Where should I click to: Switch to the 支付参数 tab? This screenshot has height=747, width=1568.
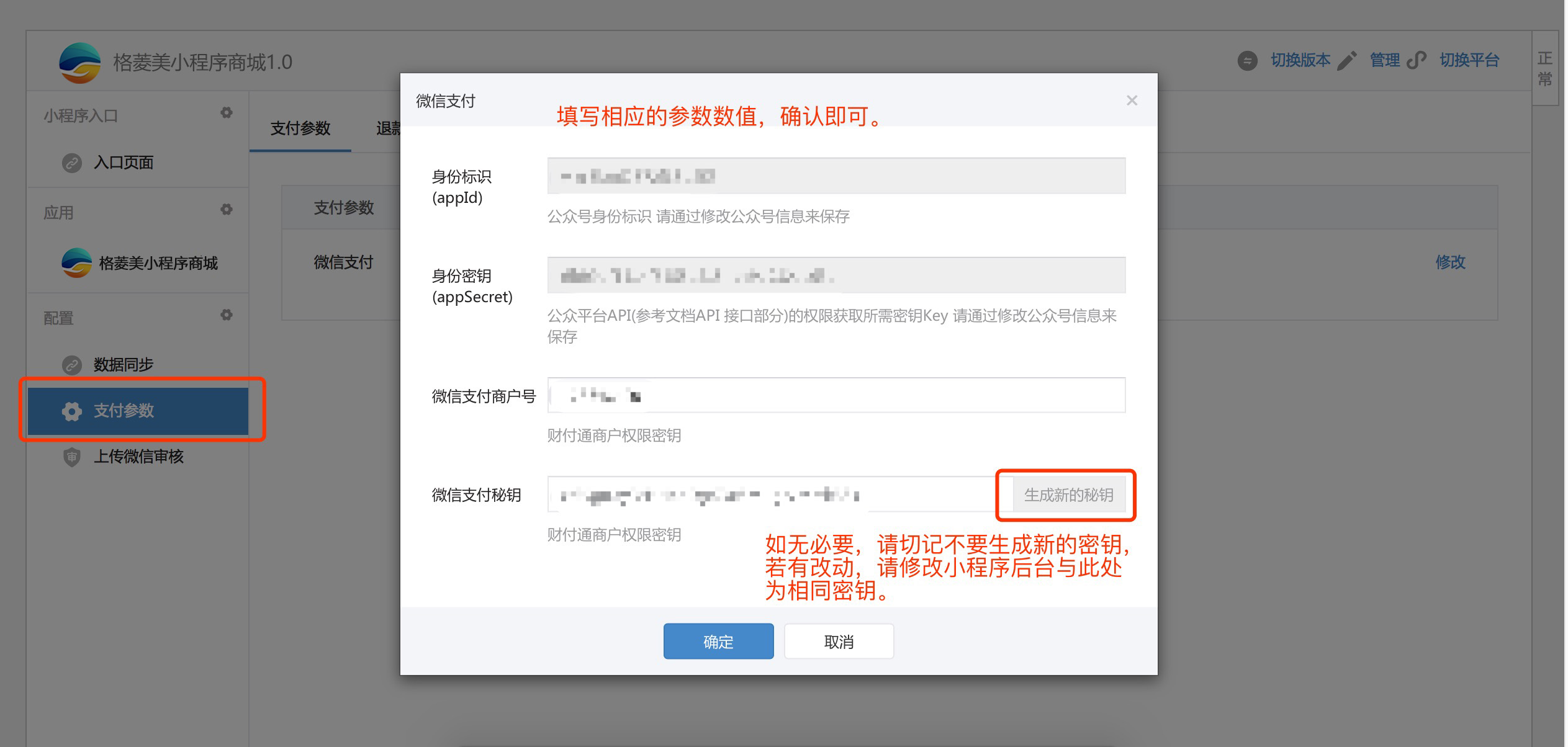(300, 128)
